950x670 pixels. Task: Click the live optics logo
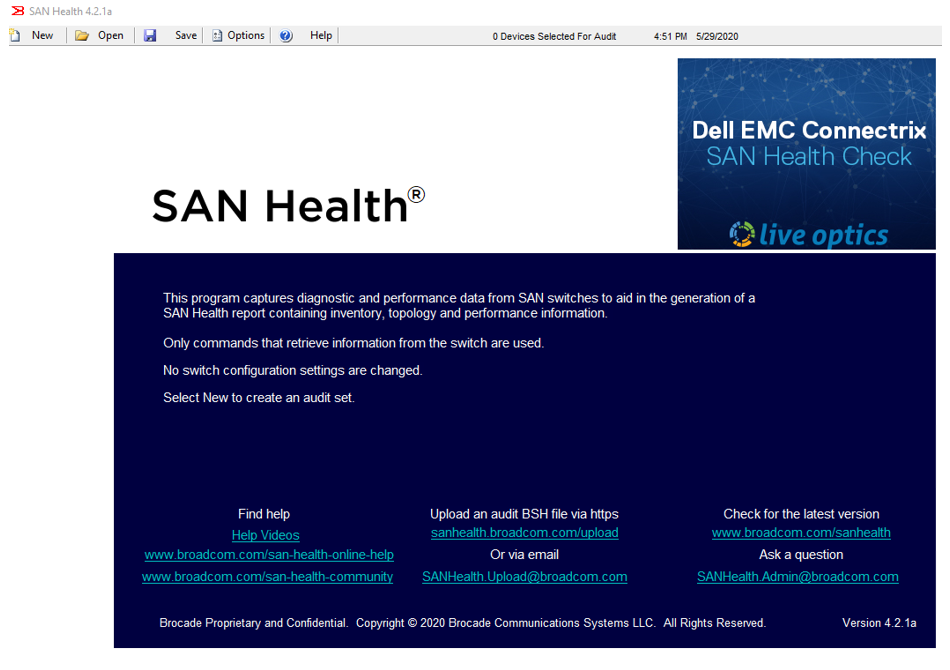click(809, 234)
